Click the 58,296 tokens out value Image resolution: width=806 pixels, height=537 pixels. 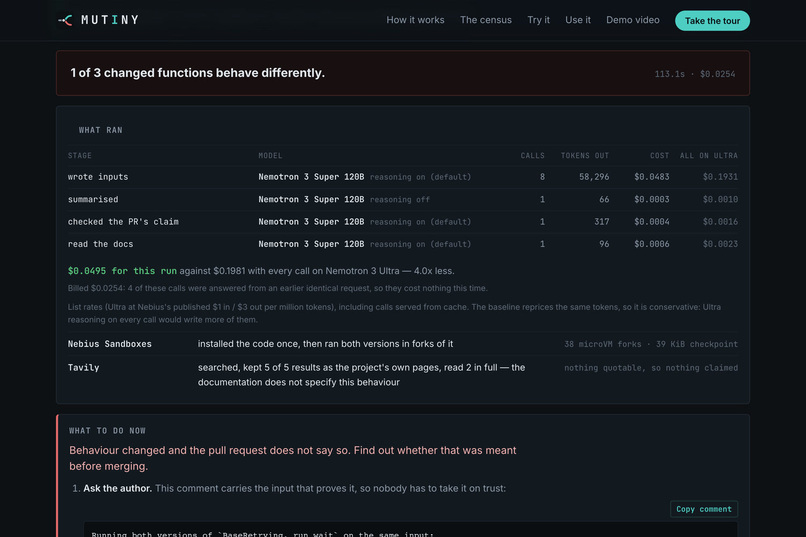594,177
